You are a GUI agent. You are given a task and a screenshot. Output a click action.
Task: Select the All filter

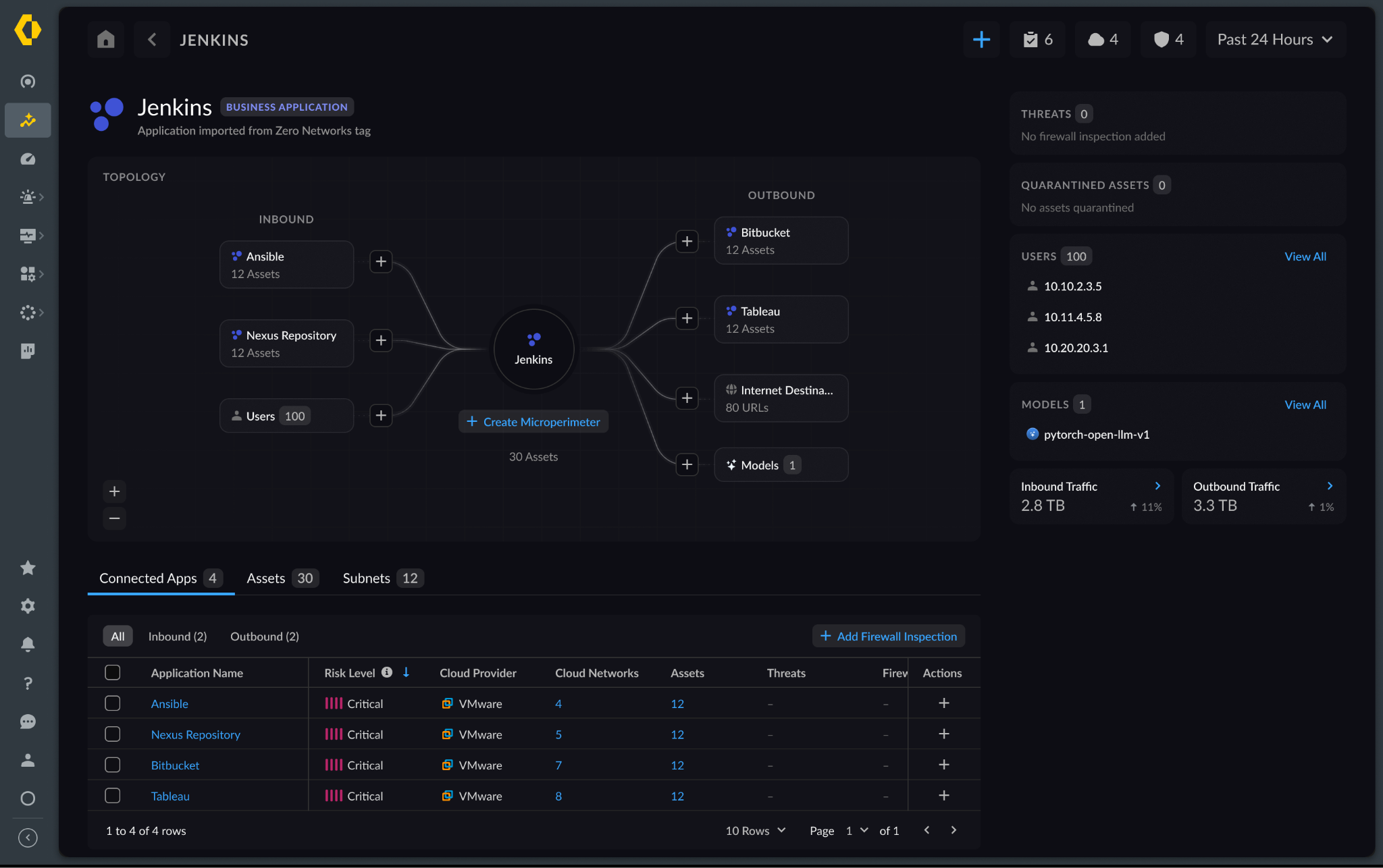pyautogui.click(x=118, y=636)
